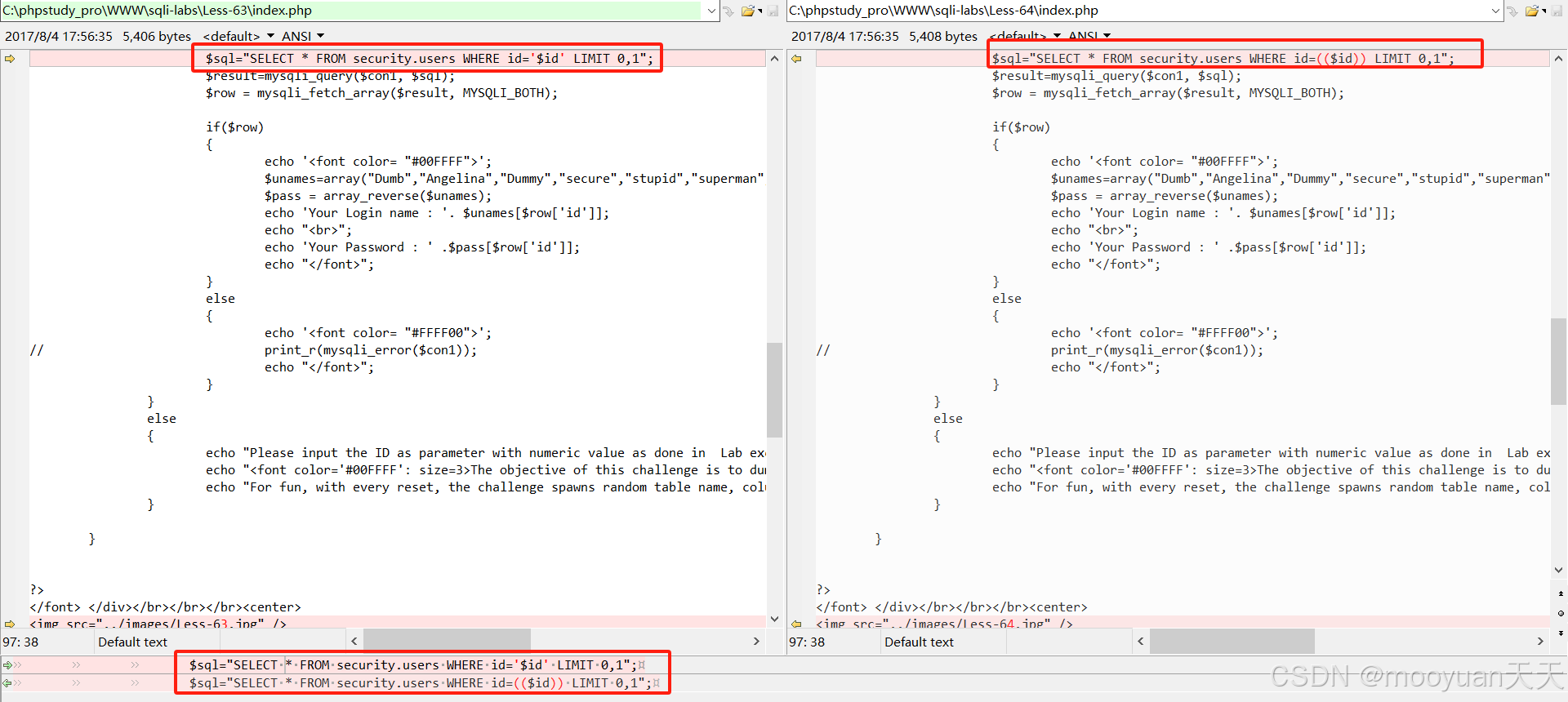Image resolution: width=1568 pixels, height=702 pixels.
Task: Click left pane 'Please input the ID' echo line
Action: pyautogui.click(x=485, y=453)
